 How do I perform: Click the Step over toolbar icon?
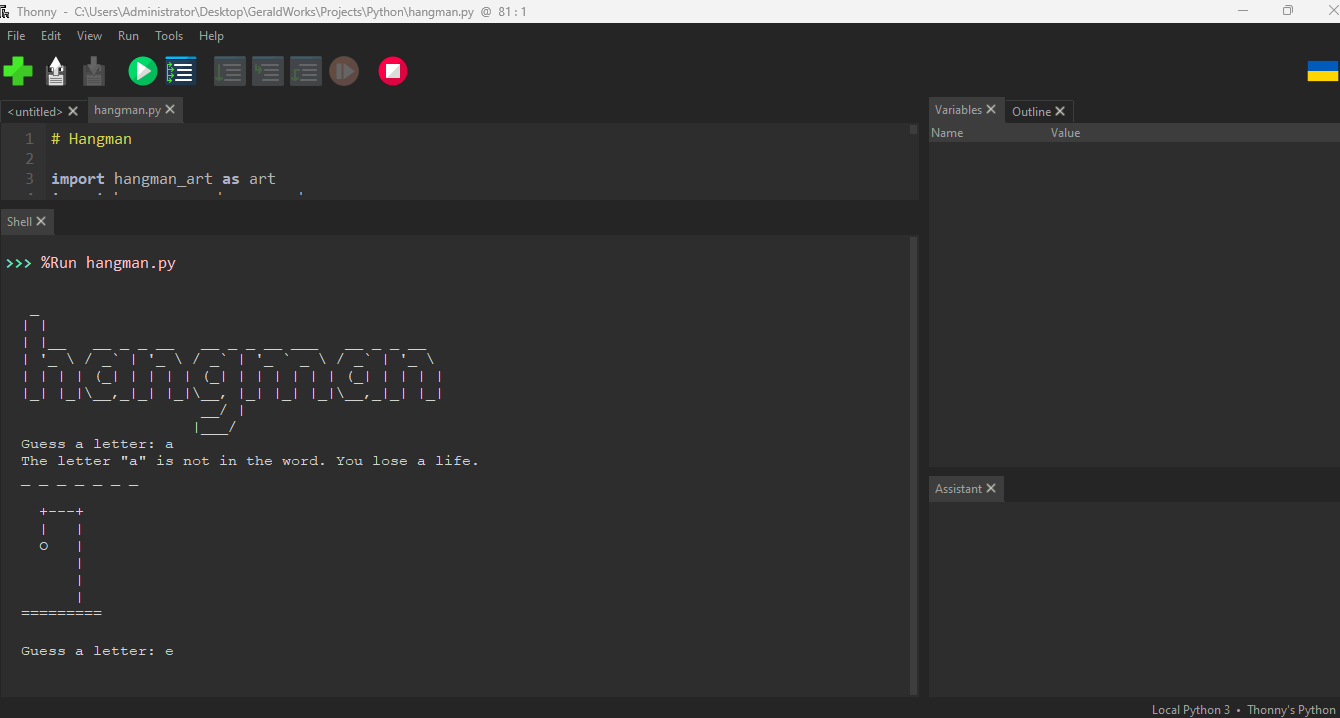coord(230,71)
